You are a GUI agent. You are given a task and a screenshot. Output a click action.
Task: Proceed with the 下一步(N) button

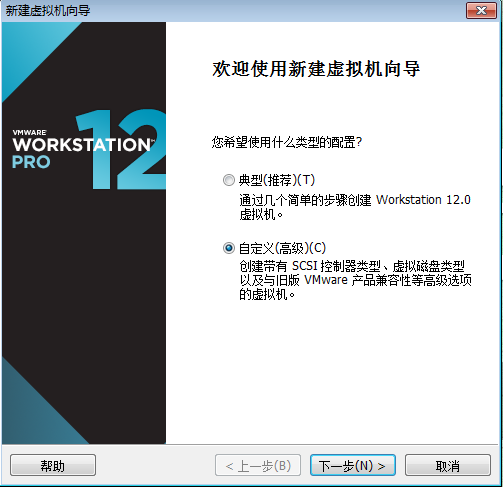point(353,465)
